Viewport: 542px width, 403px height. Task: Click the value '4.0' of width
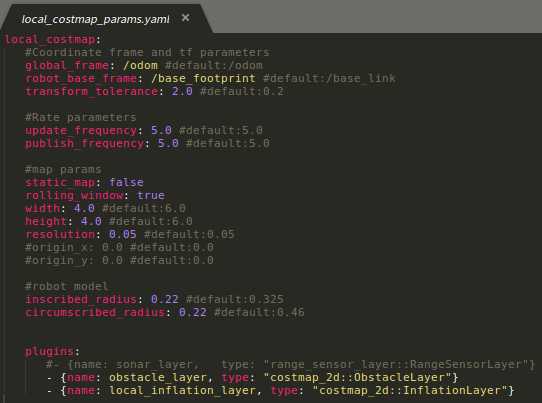[x=84, y=208]
